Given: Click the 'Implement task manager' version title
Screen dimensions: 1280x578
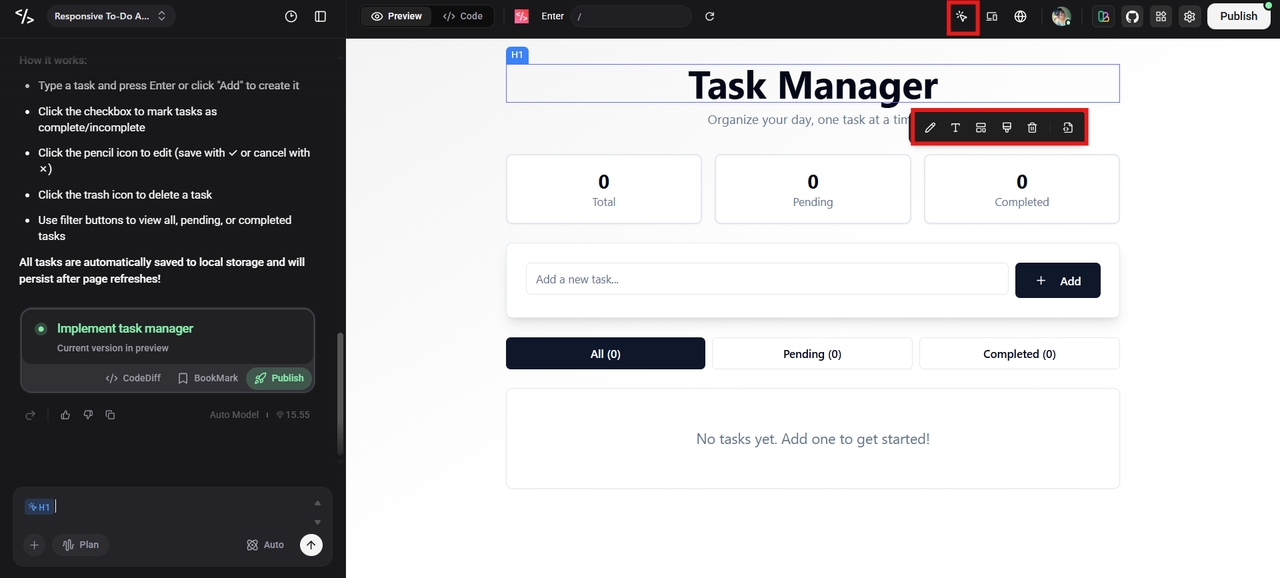Looking at the screenshot, I should click(x=125, y=328).
